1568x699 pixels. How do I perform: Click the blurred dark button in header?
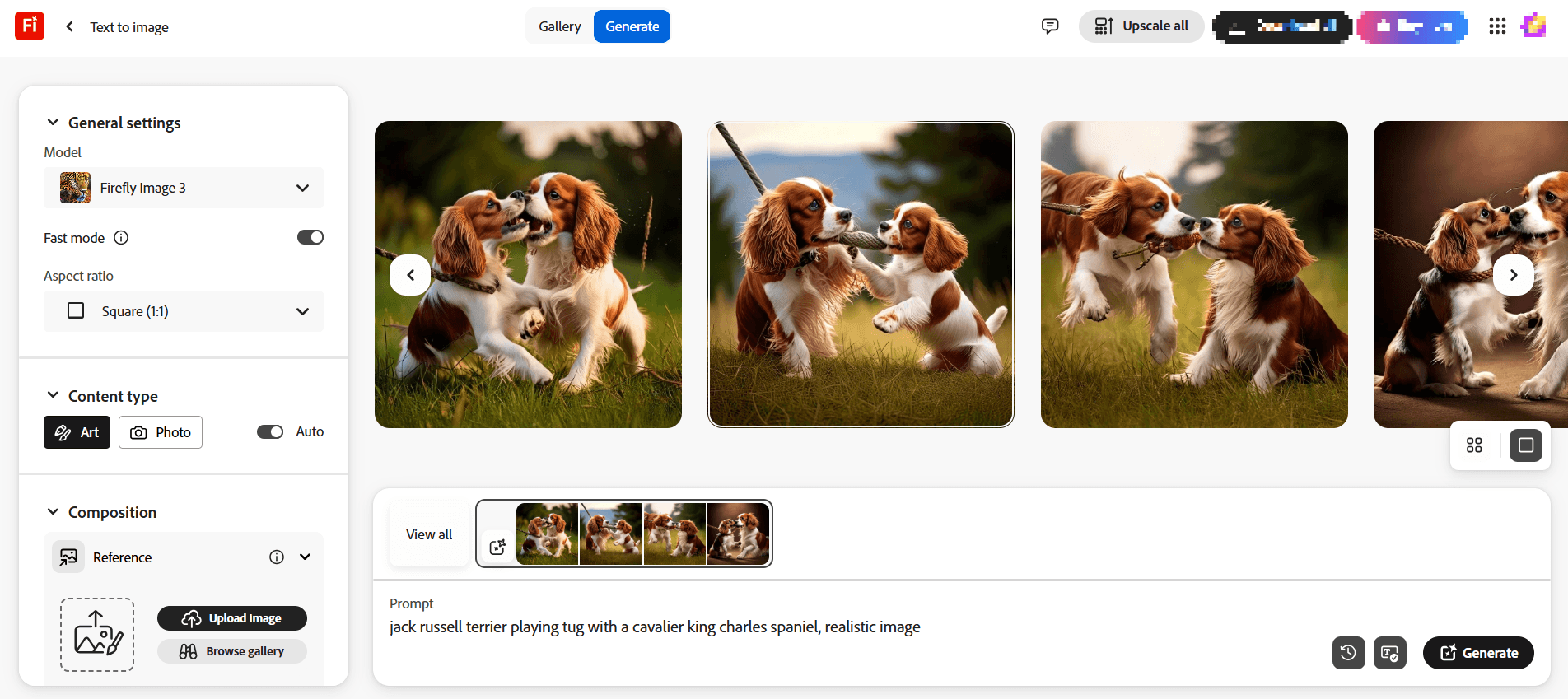[1281, 26]
